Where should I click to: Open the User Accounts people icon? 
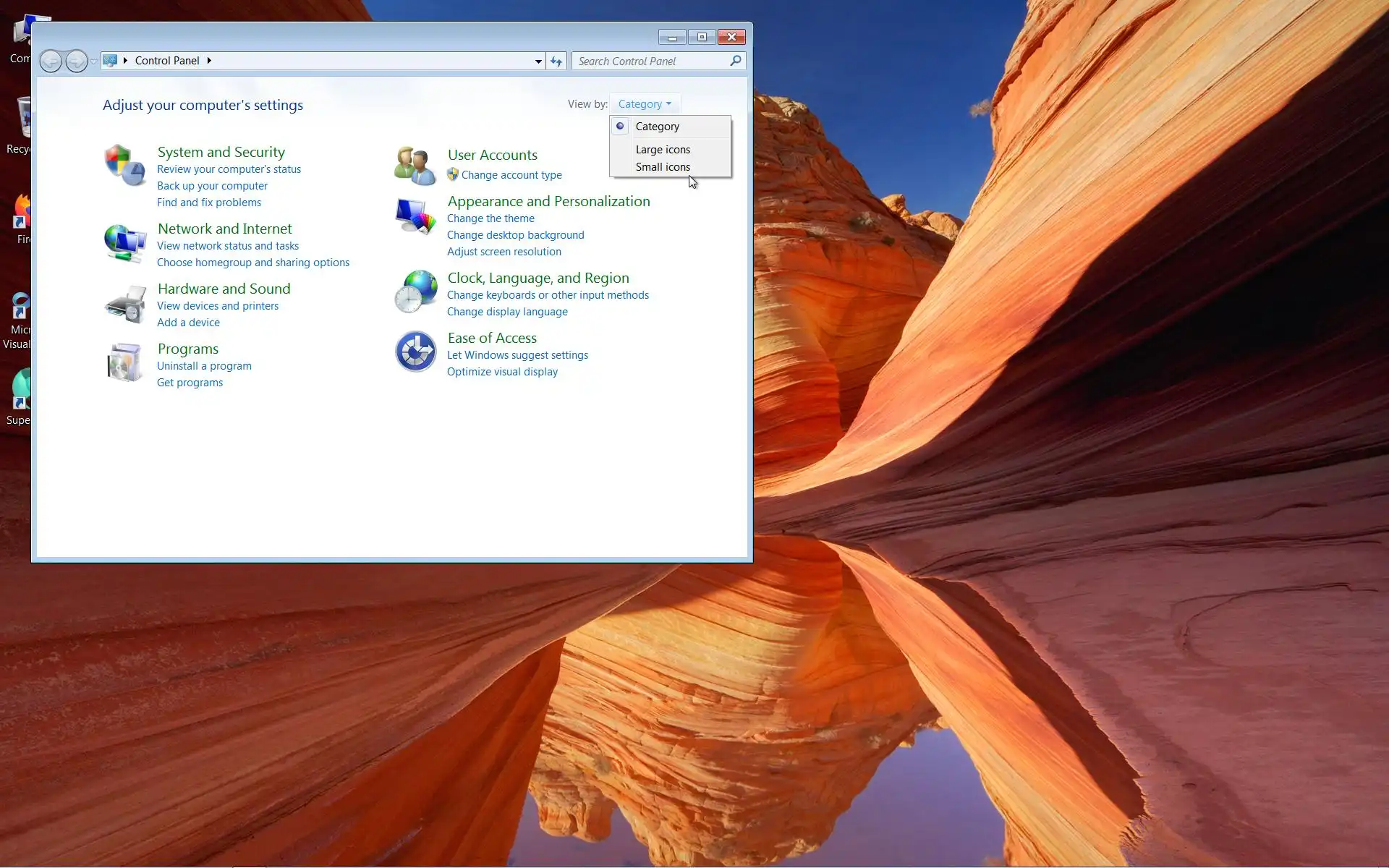(415, 166)
